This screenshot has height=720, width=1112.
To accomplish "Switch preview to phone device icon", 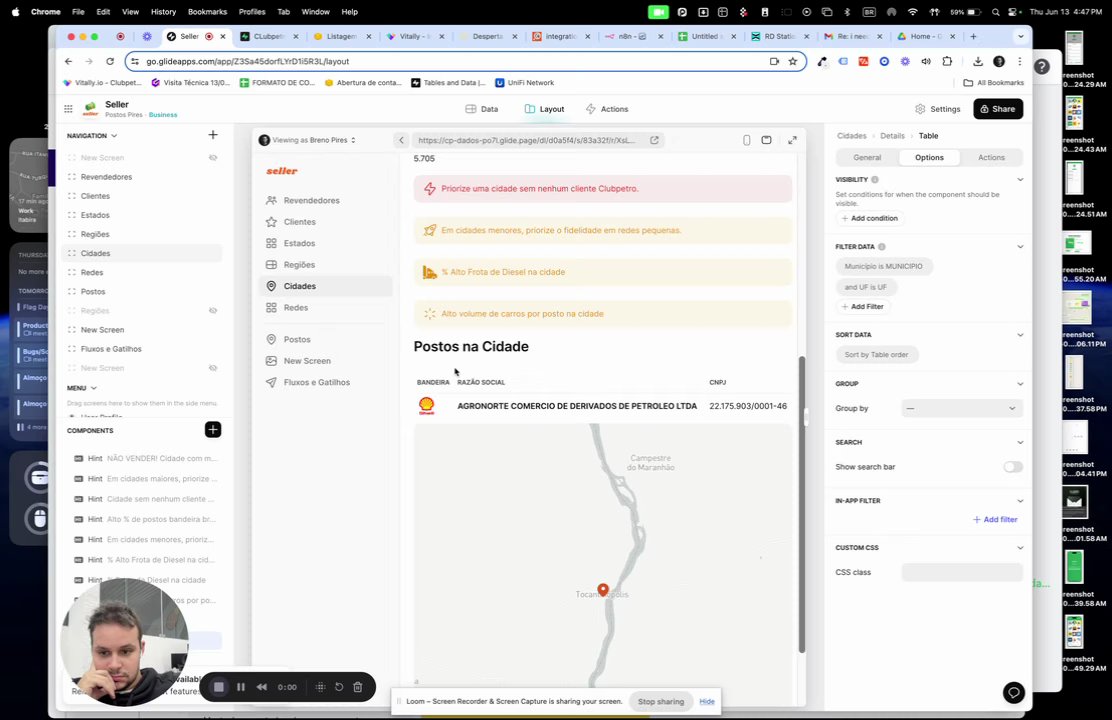I will click(746, 140).
